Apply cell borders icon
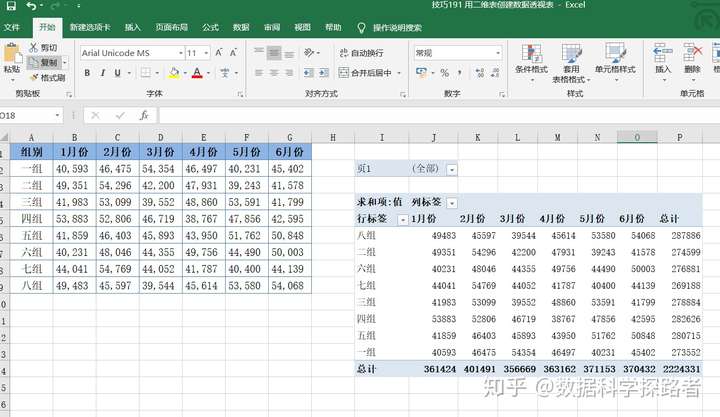 tap(146, 73)
